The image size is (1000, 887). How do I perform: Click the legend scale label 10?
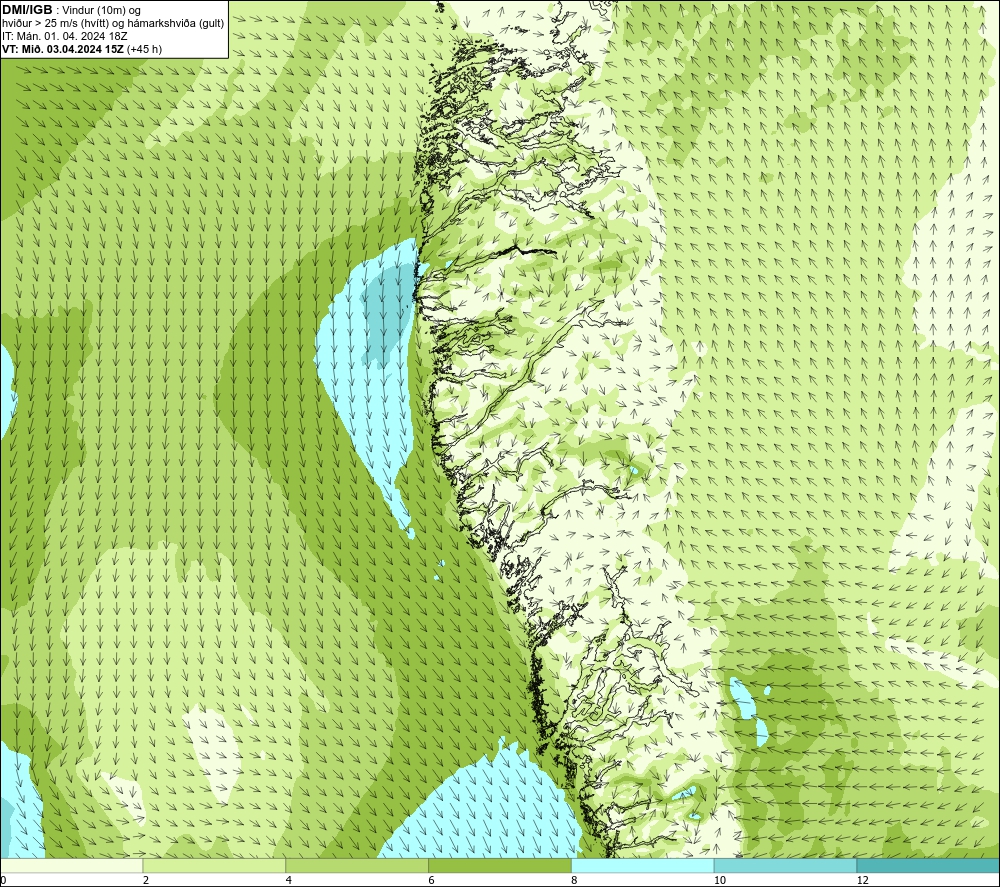pos(720,880)
